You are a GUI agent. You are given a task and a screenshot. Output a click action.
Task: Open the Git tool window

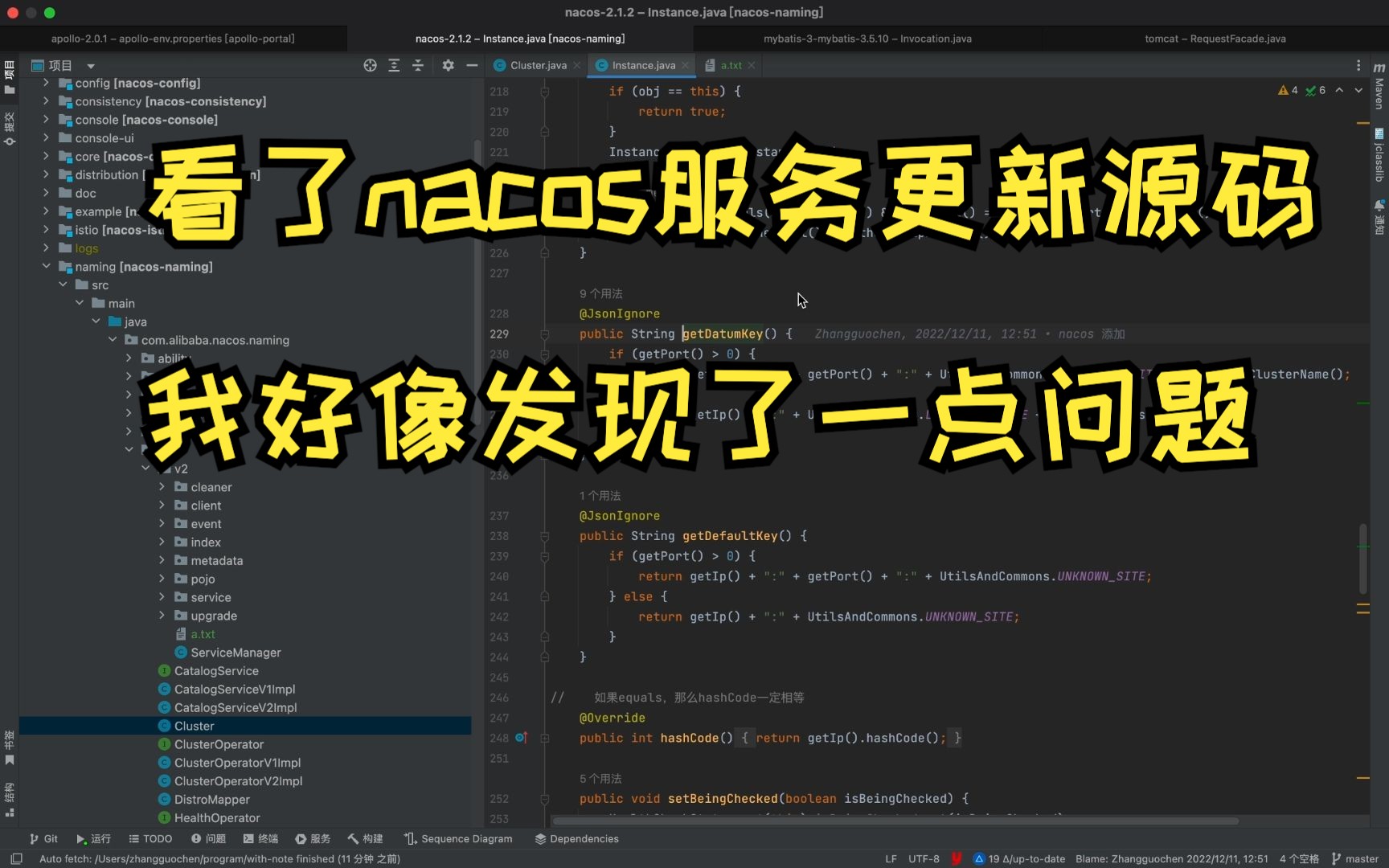pyautogui.click(x=43, y=838)
